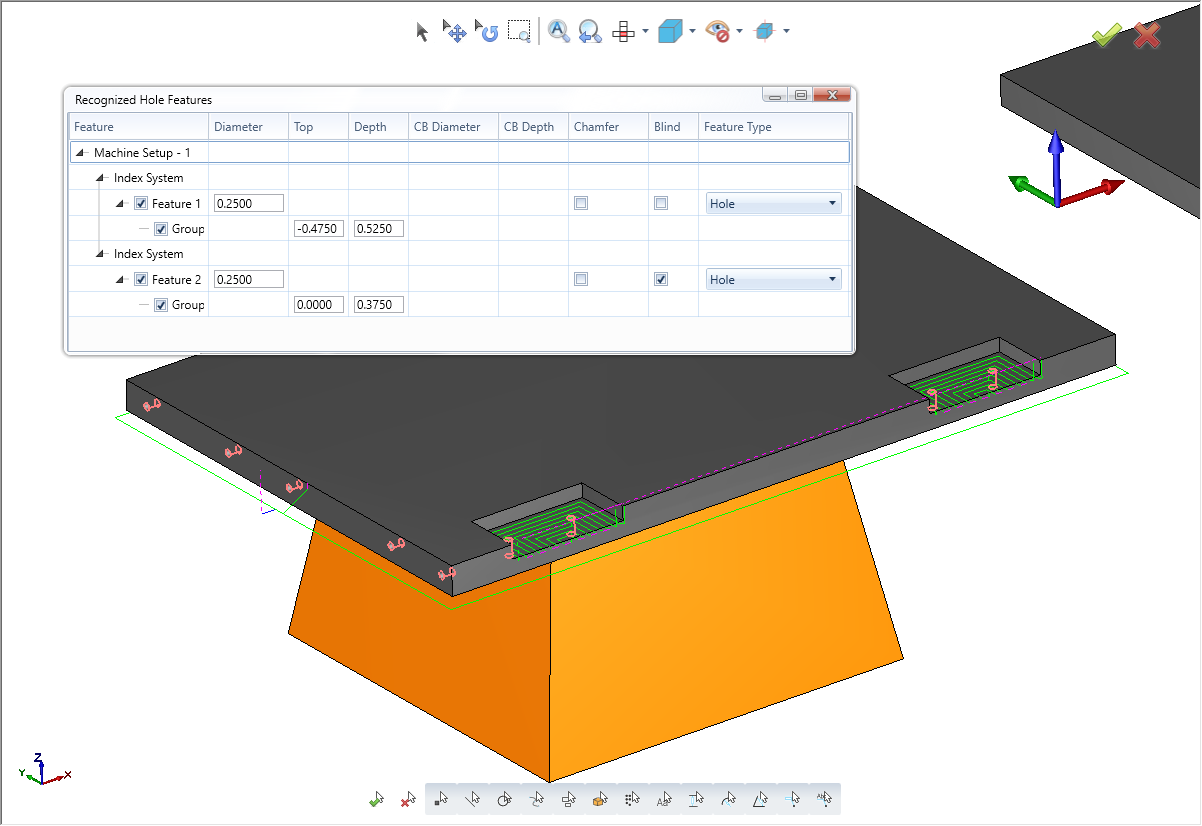Activate the Zoom Window tool

point(519,31)
